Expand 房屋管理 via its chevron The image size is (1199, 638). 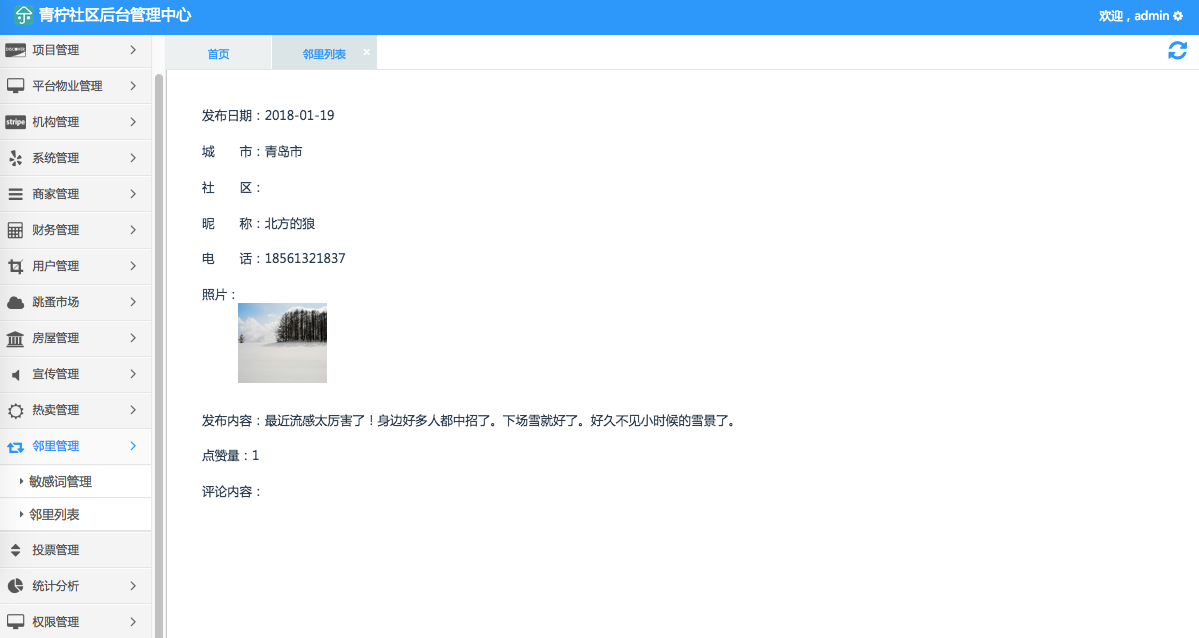pos(133,337)
